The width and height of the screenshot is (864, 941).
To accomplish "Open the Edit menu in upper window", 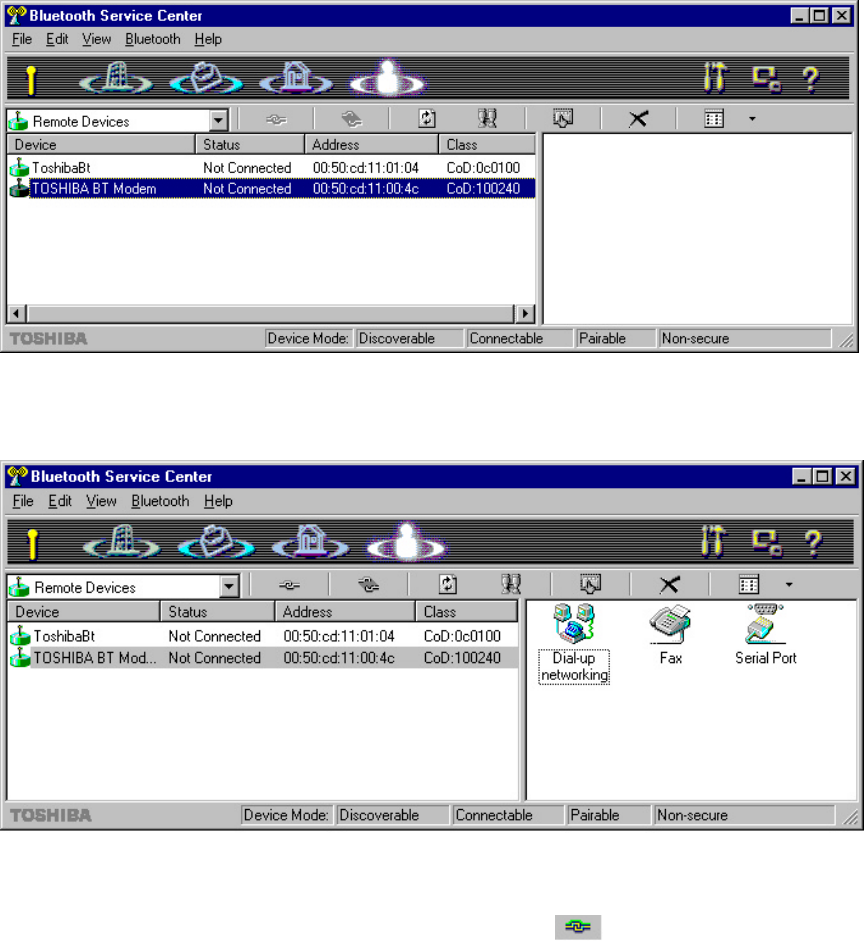I will click(57, 39).
